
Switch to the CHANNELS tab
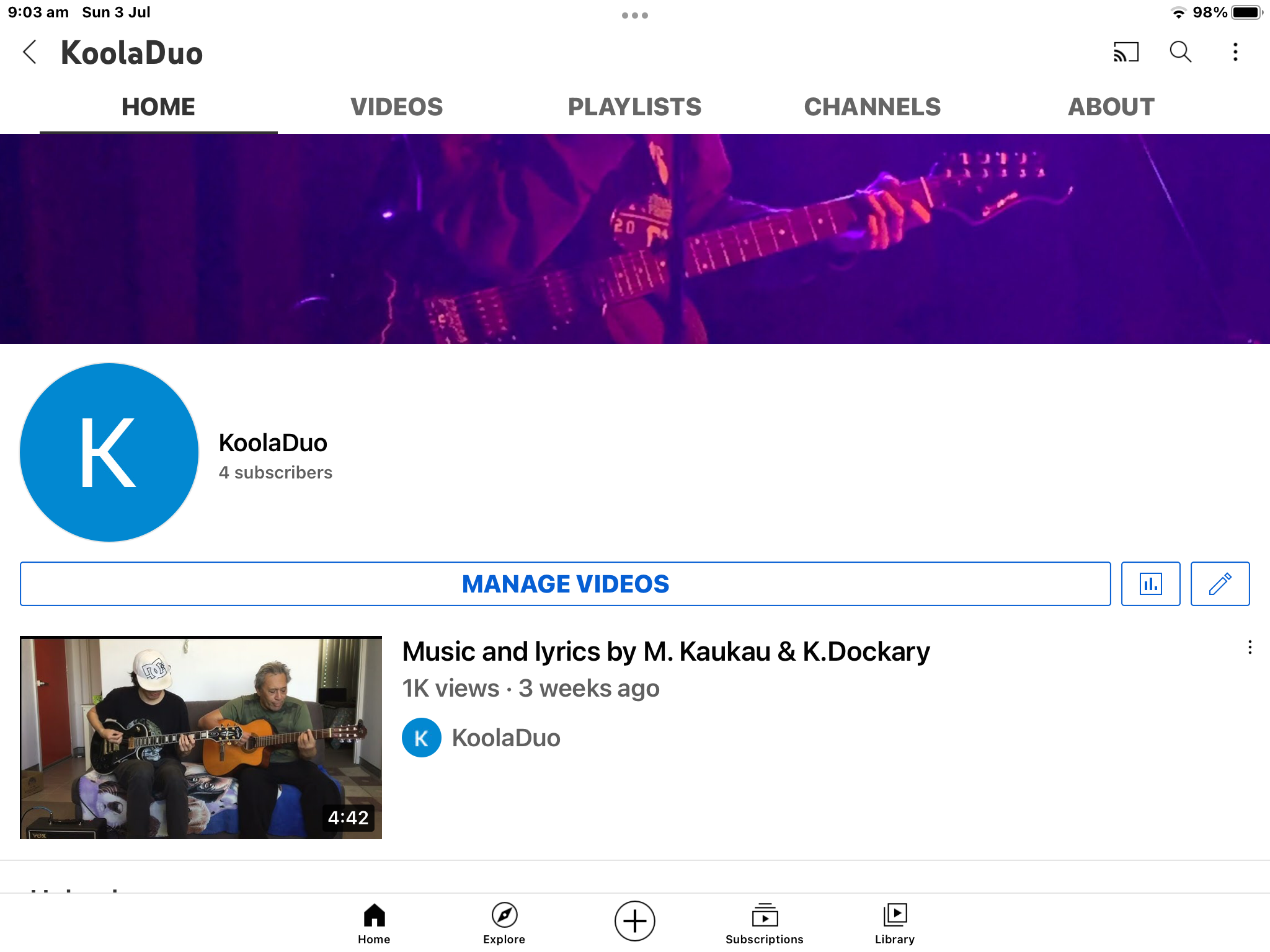click(873, 107)
